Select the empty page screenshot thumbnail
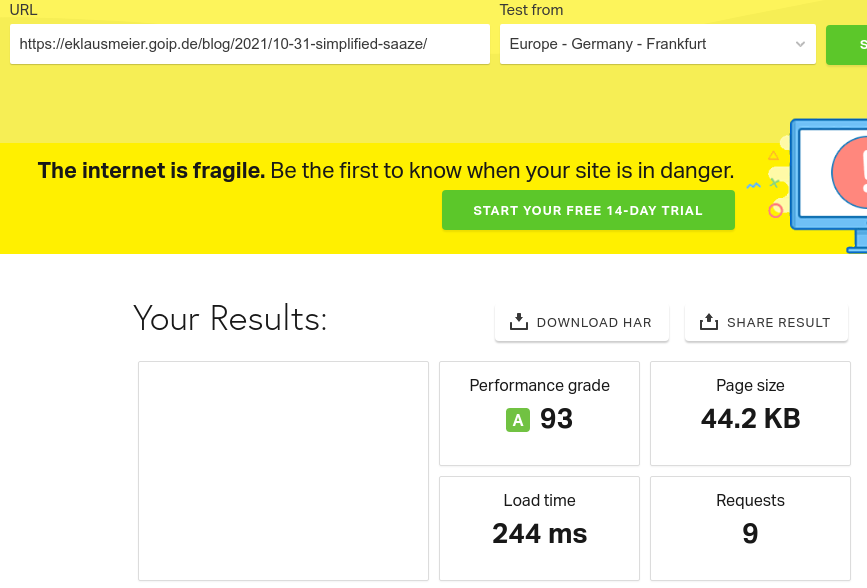 [x=283, y=470]
